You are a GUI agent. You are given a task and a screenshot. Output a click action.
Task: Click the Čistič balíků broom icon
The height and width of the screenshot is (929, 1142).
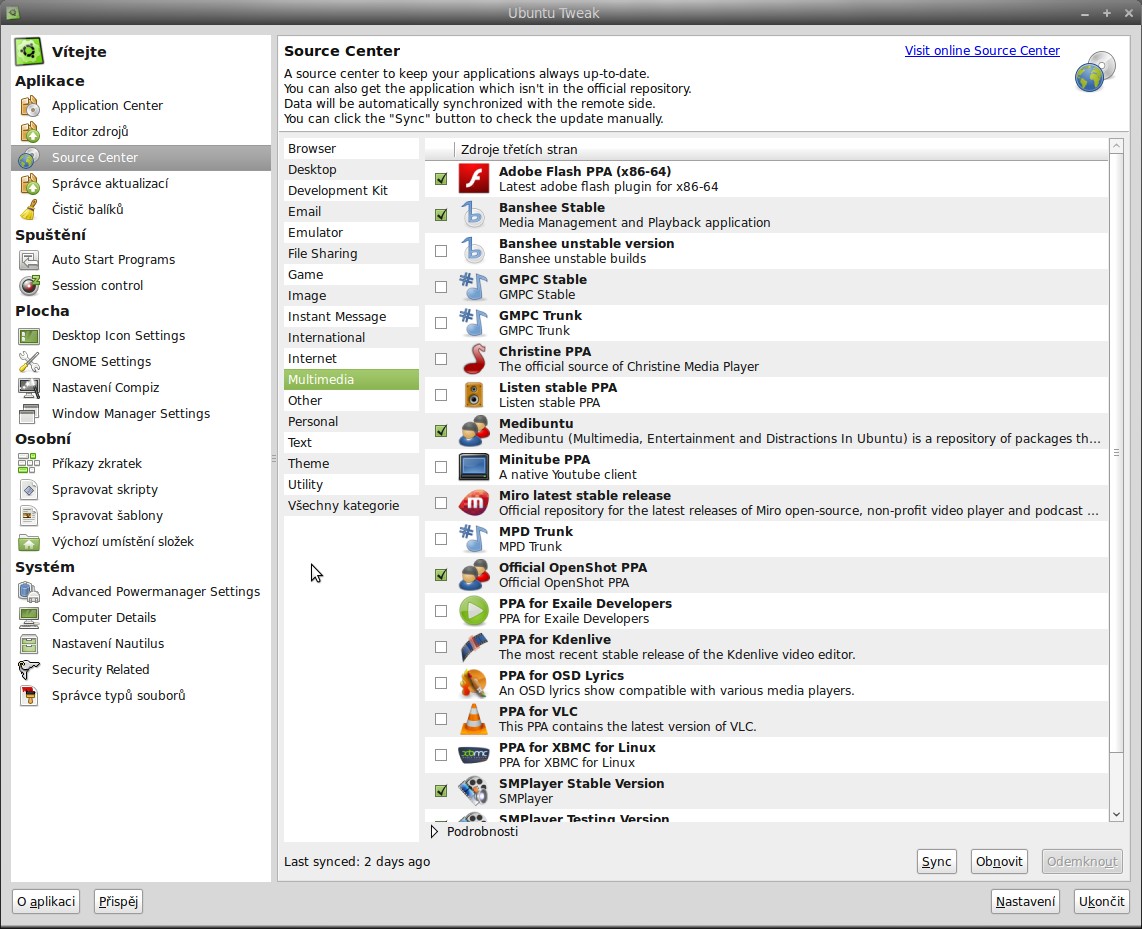30,210
